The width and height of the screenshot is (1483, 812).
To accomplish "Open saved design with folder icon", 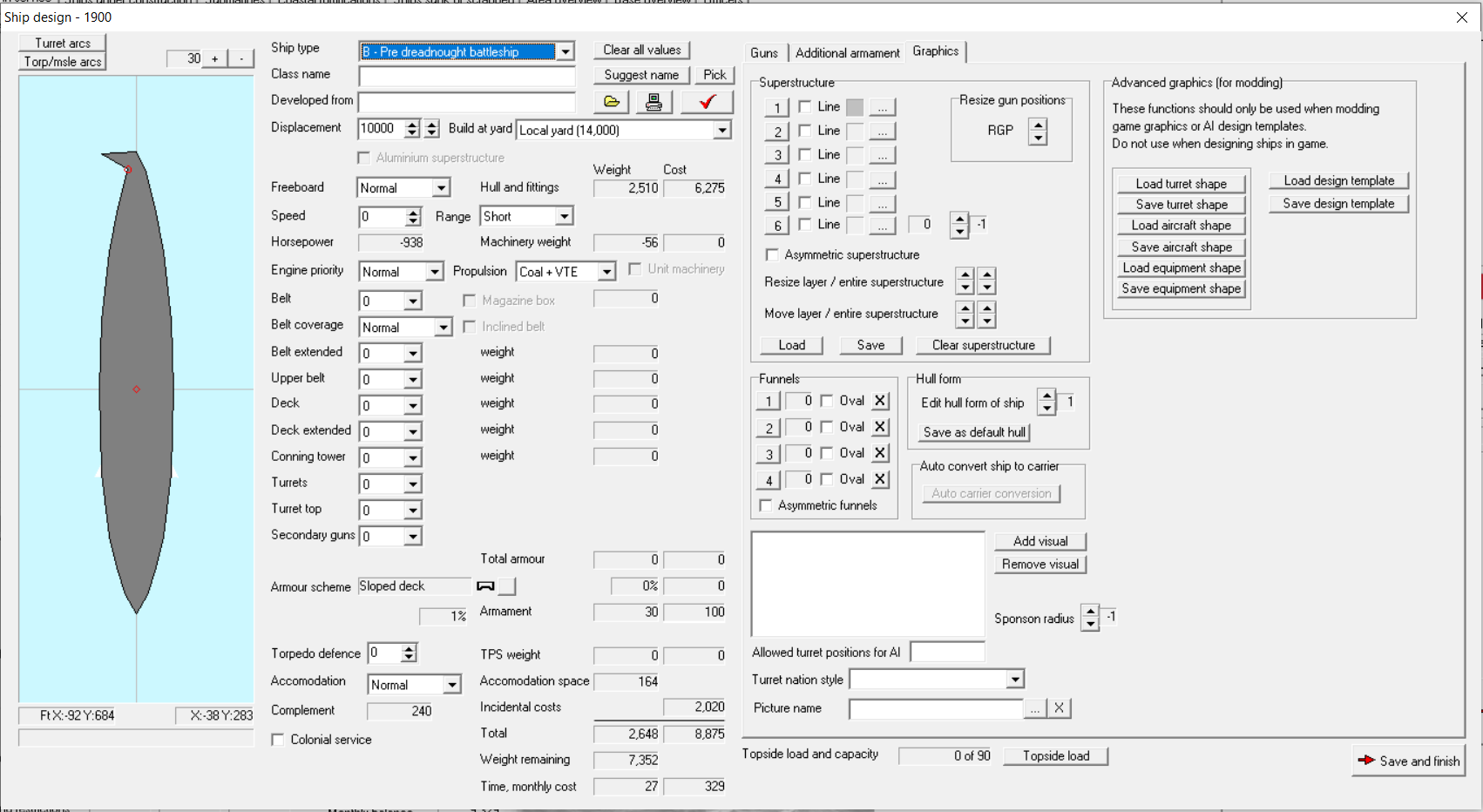I will pyautogui.click(x=612, y=102).
